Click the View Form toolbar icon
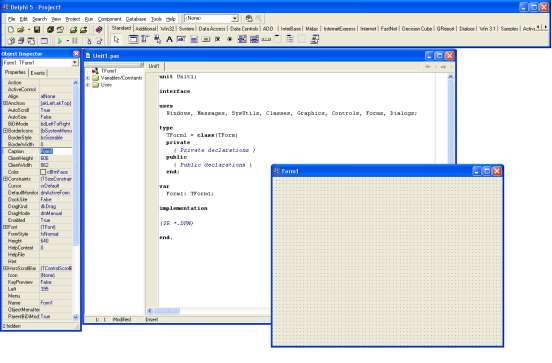This screenshot has width=552, height=363. click(21, 41)
